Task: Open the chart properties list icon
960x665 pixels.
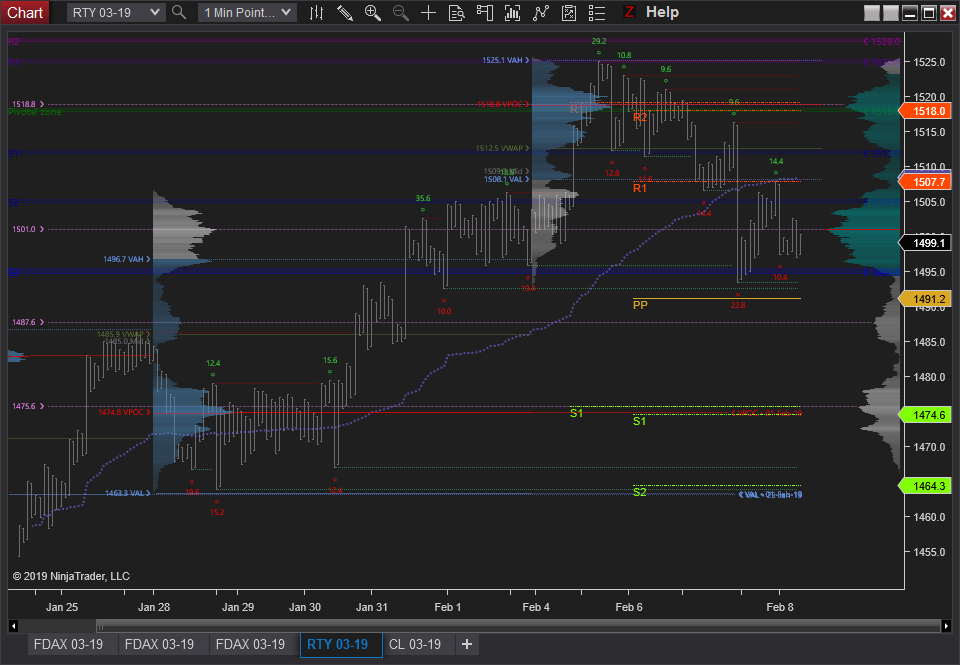Action: 596,12
